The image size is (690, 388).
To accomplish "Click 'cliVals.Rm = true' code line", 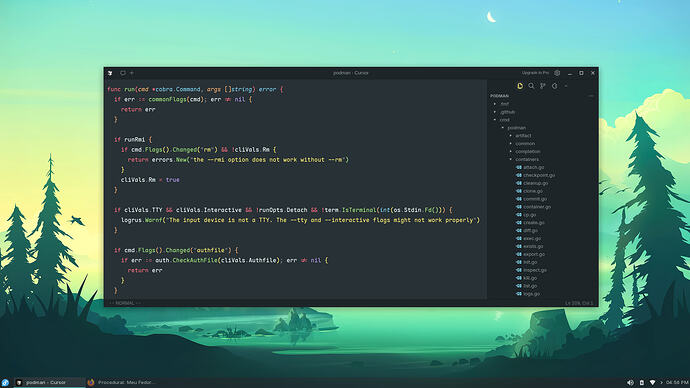I will coord(150,180).
